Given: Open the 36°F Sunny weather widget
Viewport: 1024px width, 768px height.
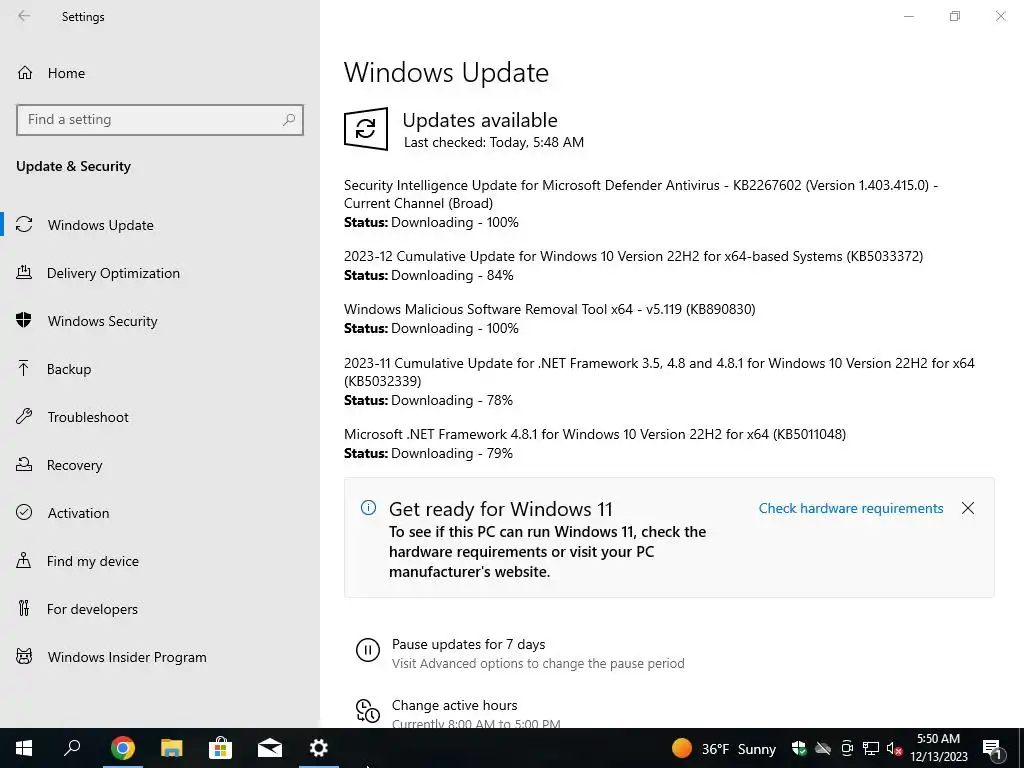Looking at the screenshot, I should (724, 748).
